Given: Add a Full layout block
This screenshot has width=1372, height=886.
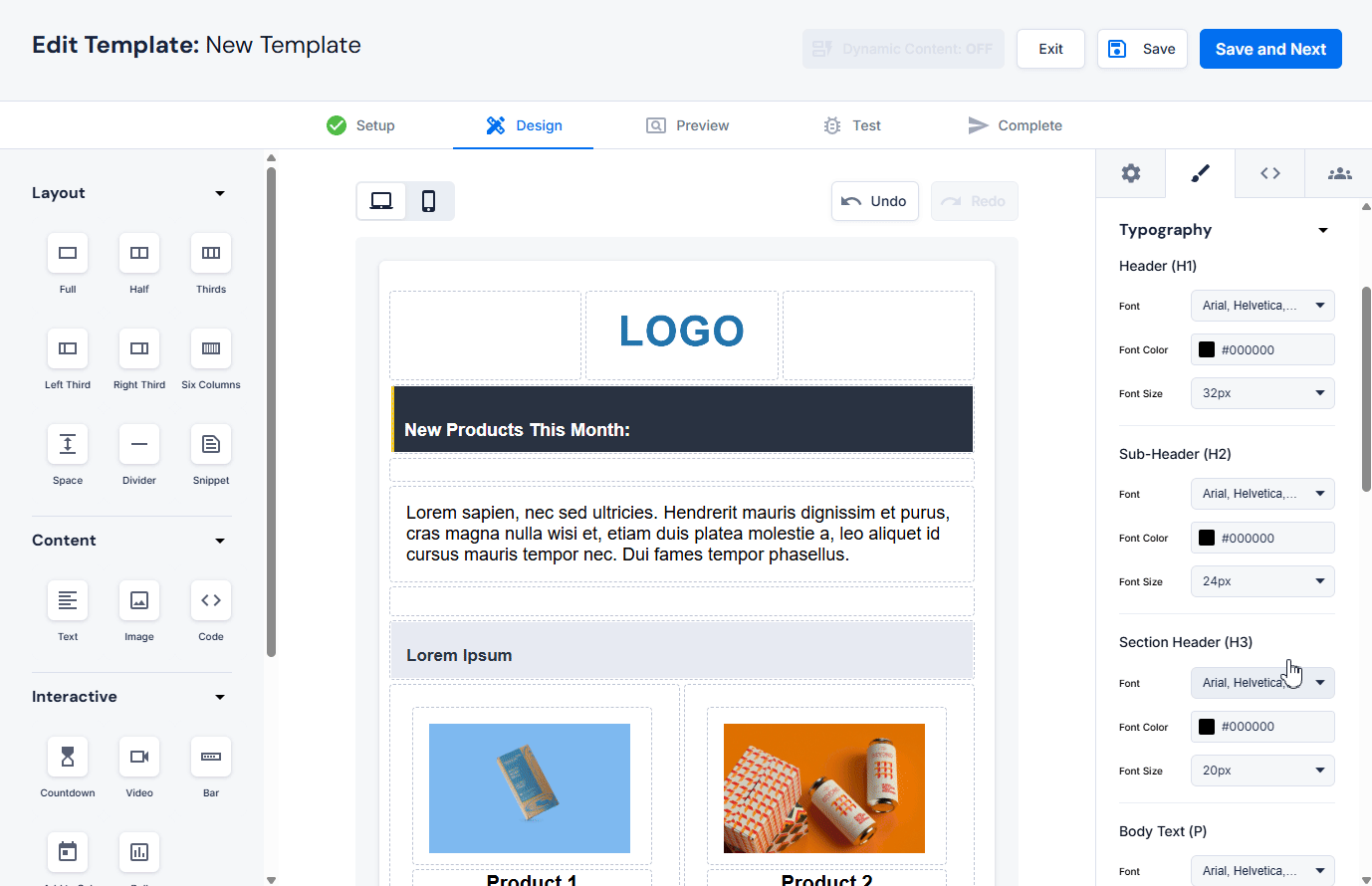Looking at the screenshot, I should tap(68, 254).
